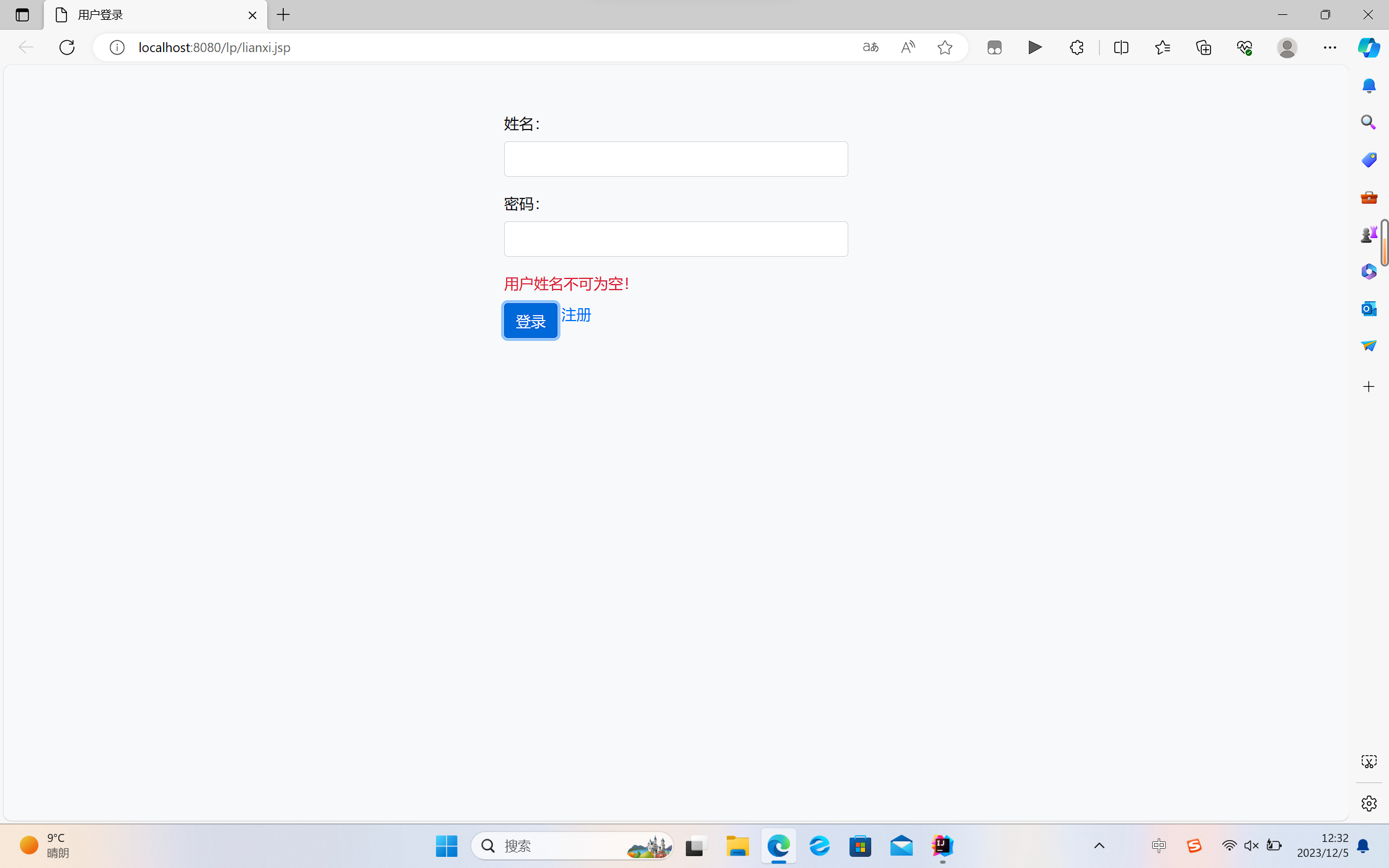This screenshot has width=1389, height=868.
Task: Click the translate page icon
Action: click(x=871, y=47)
